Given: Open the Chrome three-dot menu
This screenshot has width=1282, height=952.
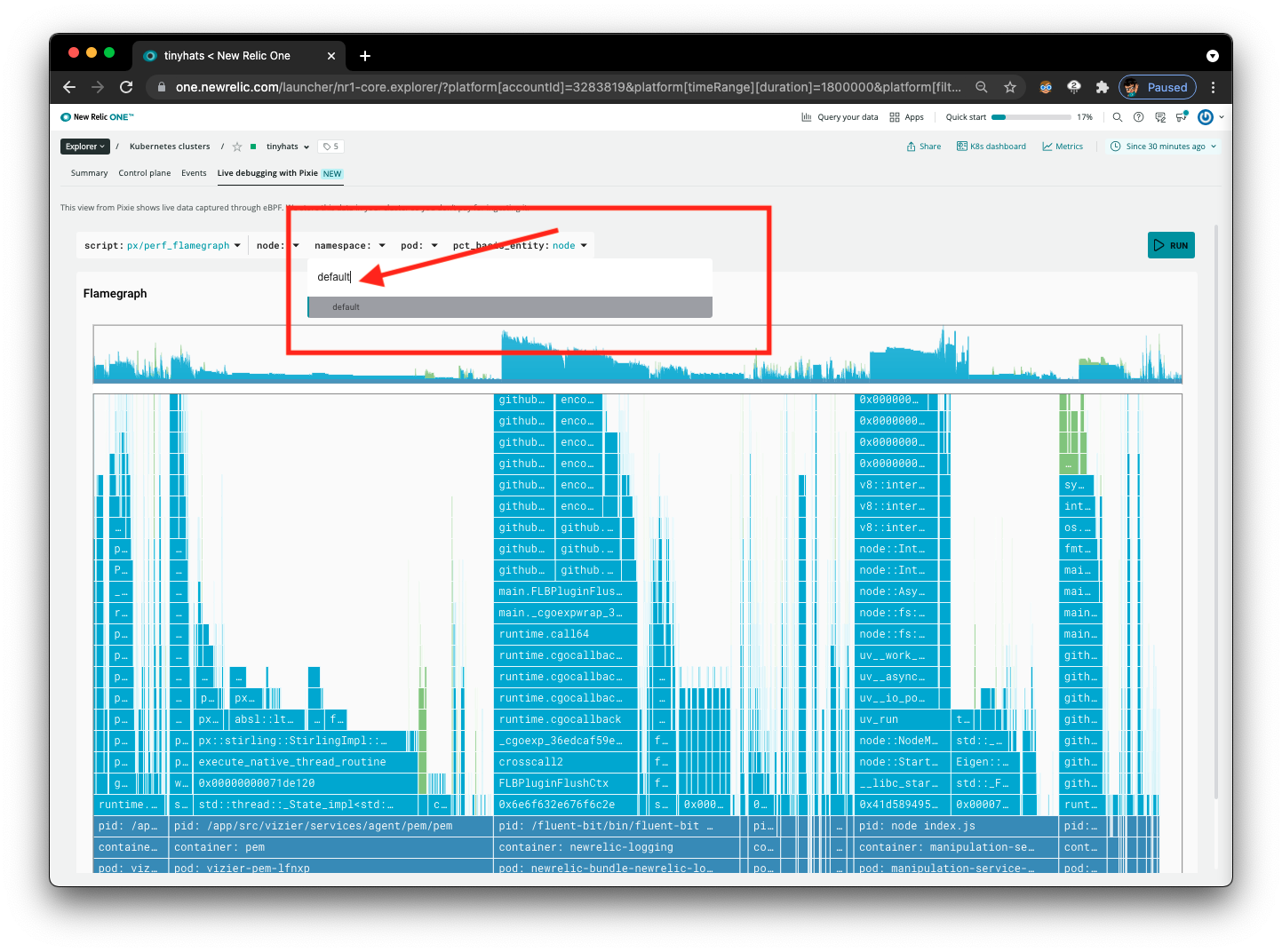Looking at the screenshot, I should click(1213, 87).
